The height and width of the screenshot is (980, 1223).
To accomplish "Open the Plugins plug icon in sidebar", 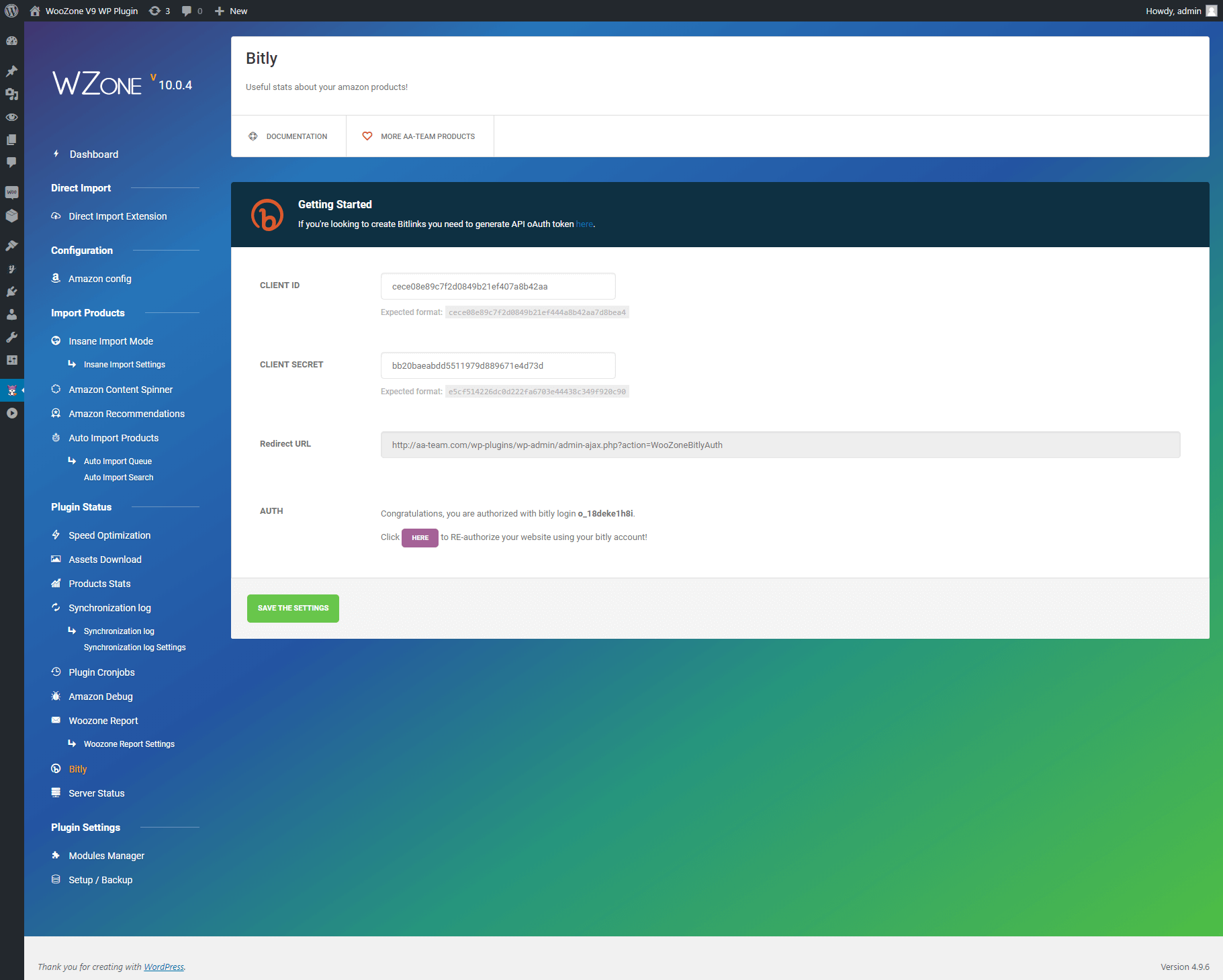I will [x=11, y=292].
